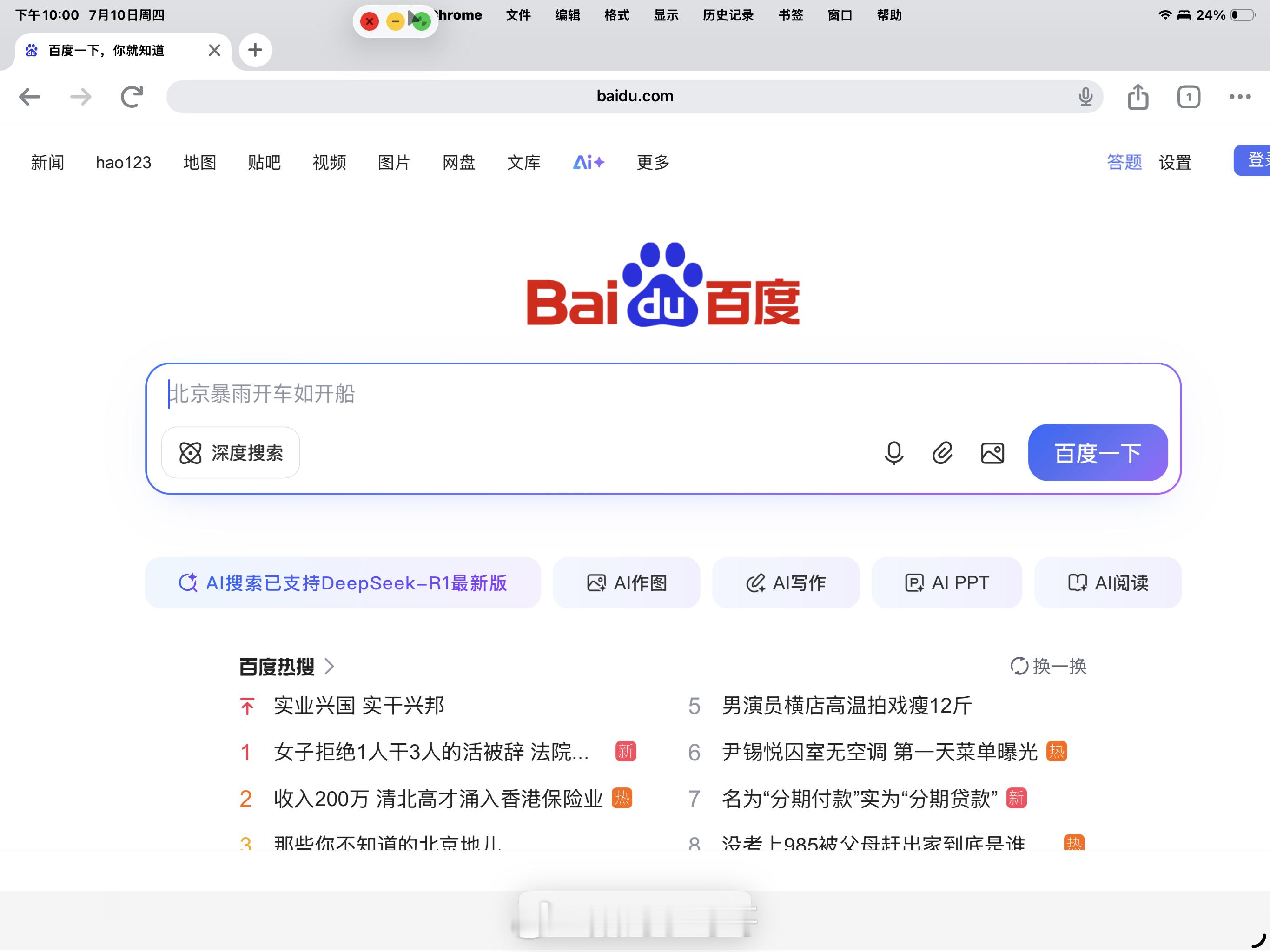Open the AI作图 tool

626,583
